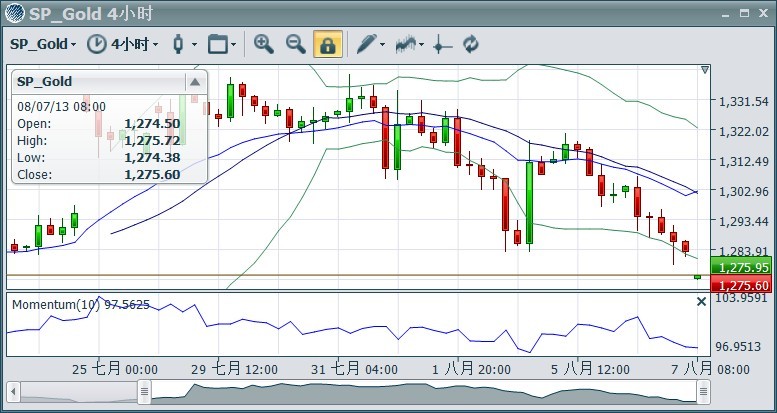Close the Momentum indicator panel
777x413 pixels.
pyautogui.click(x=701, y=301)
